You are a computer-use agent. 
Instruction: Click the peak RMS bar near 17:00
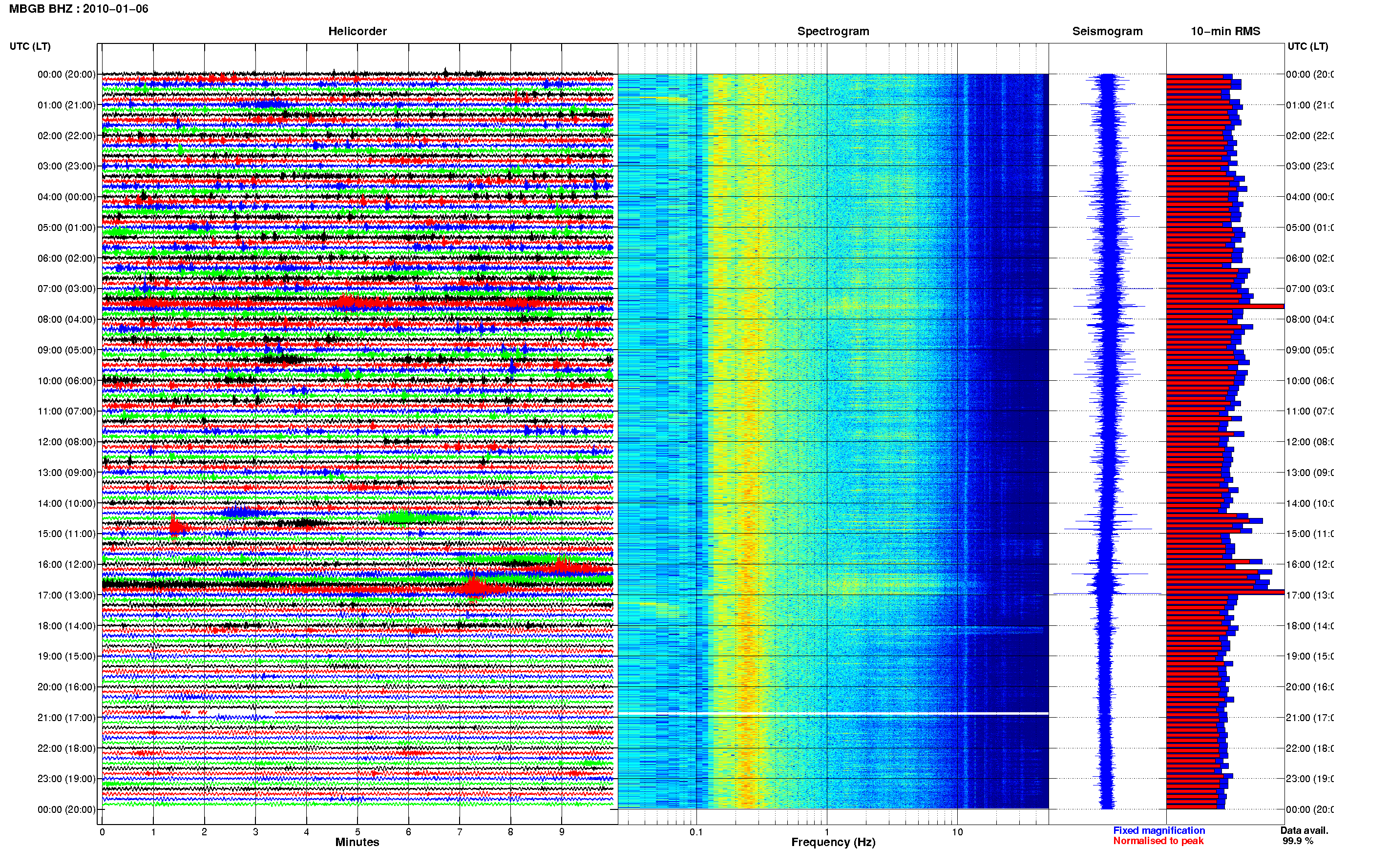[1225, 592]
